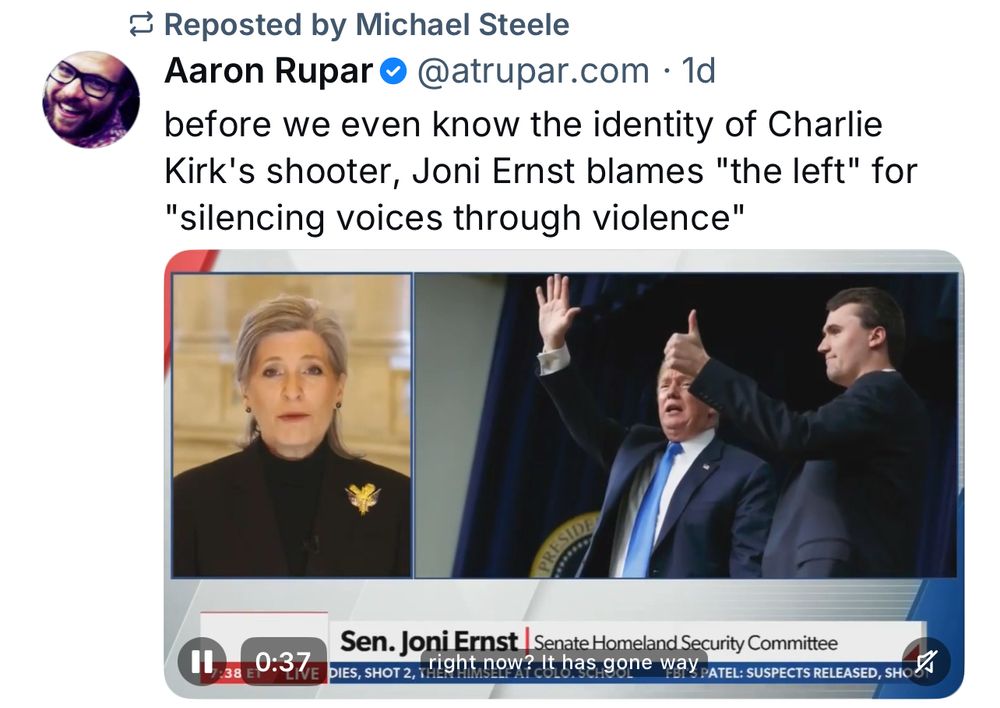The height and width of the screenshot is (708, 1000).
Task: Click the 1d post timestamp
Action: point(698,71)
